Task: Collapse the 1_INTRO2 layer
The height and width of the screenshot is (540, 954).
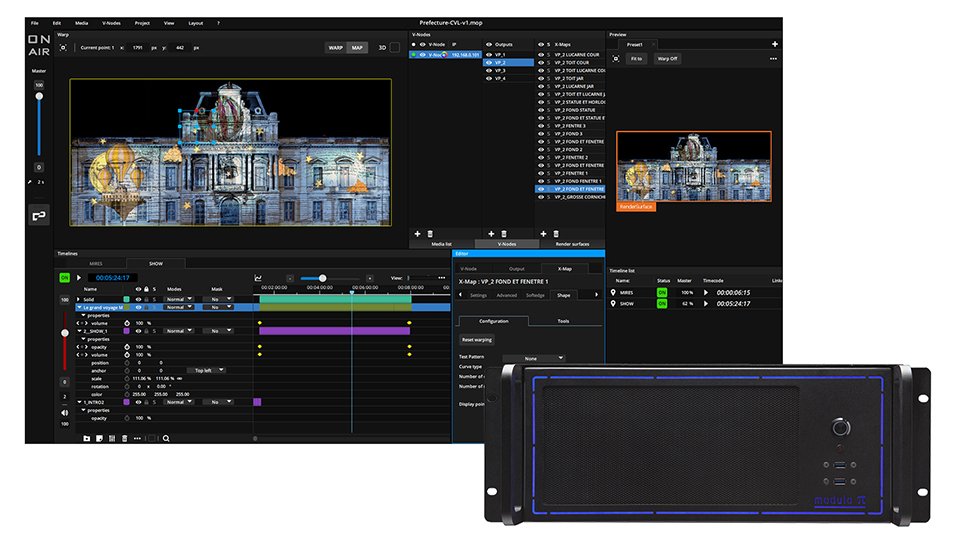Action: [78, 402]
